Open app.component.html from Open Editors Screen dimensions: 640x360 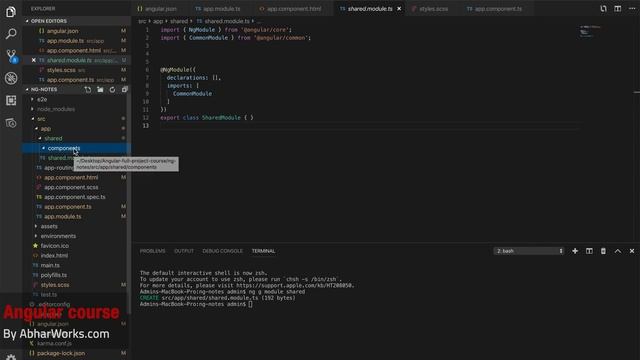(76, 51)
